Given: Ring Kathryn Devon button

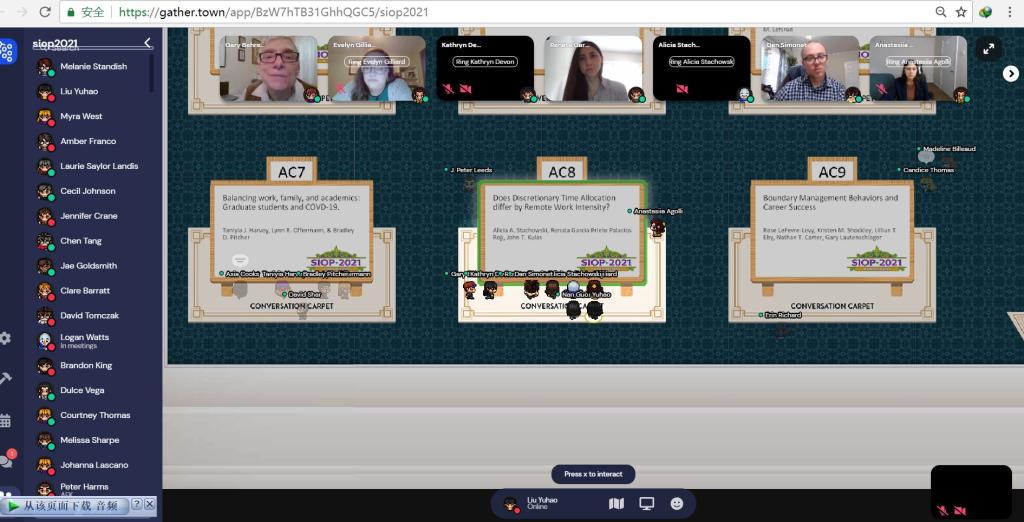Looking at the screenshot, I should (472, 62).
